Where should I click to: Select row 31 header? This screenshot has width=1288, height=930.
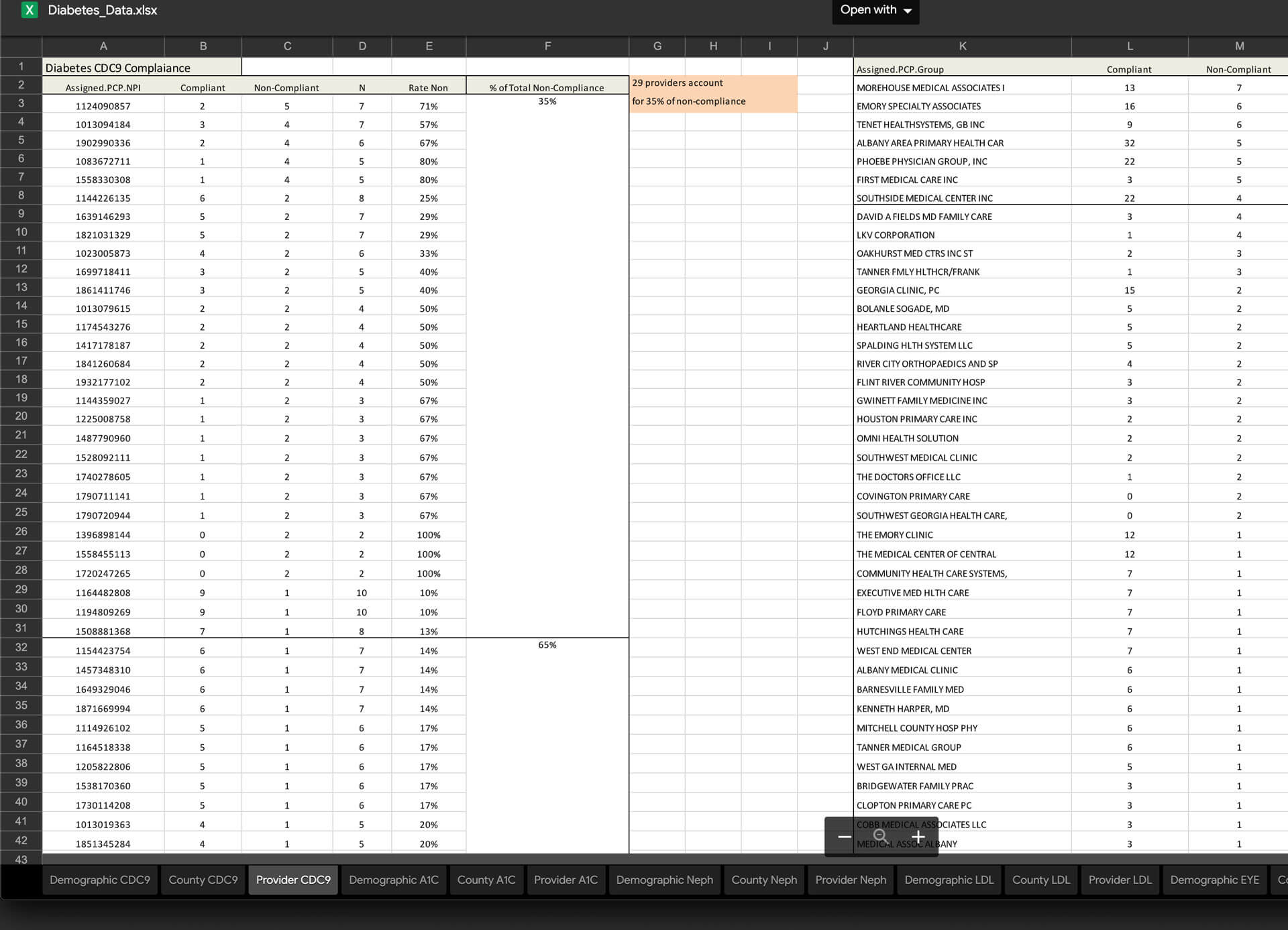pyautogui.click(x=21, y=628)
